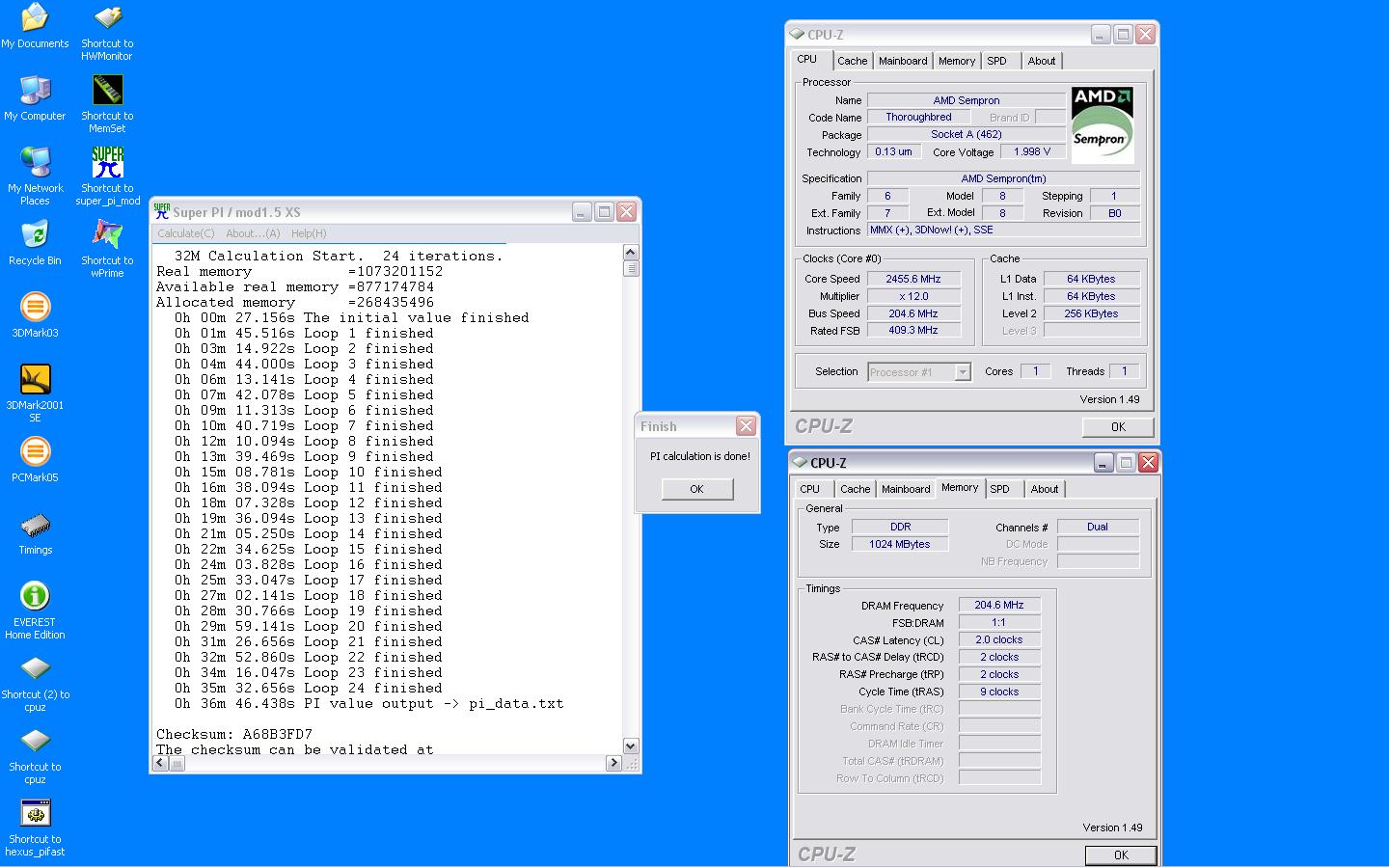The image size is (1389, 868).
Task: Switch to Cache tab in bottom CPU-Z
Action: (856, 489)
